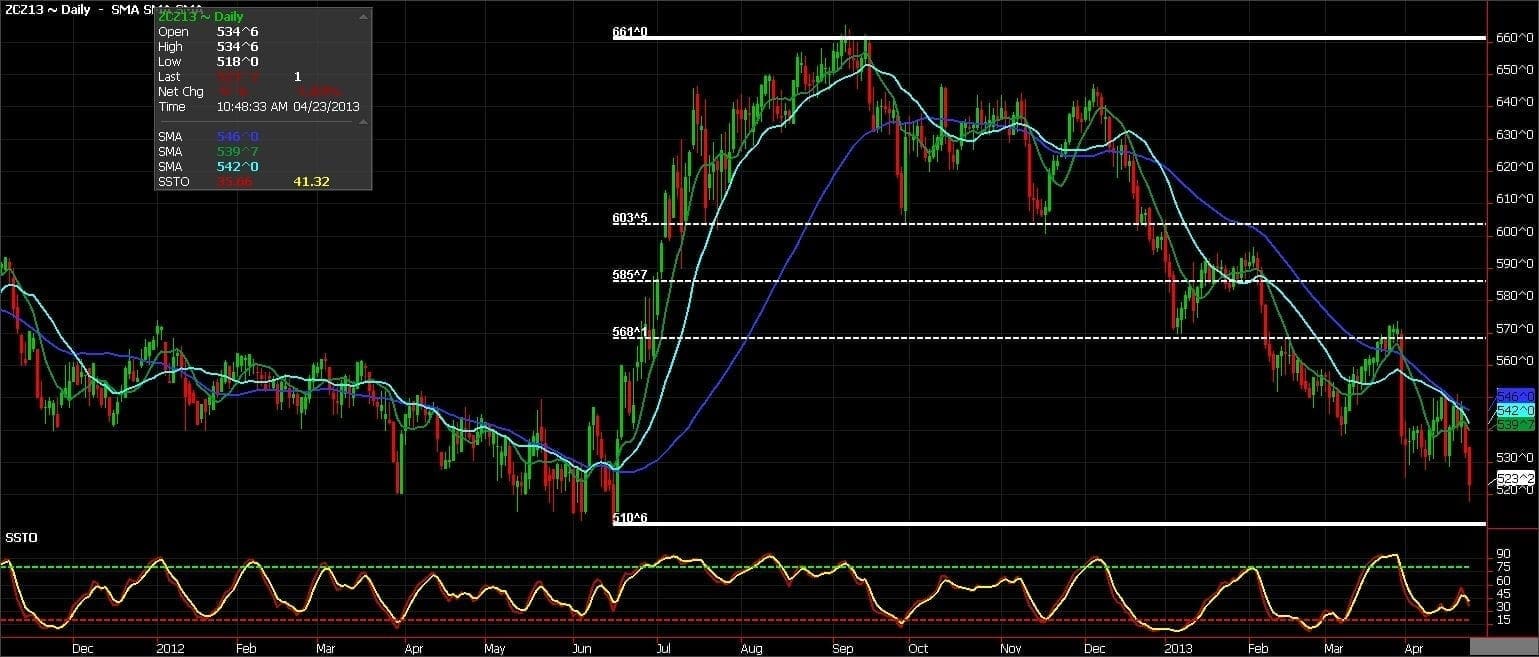Select the 661^0 horizontal line label
Screen dimensions: 1539x657
pyautogui.click(x=630, y=32)
